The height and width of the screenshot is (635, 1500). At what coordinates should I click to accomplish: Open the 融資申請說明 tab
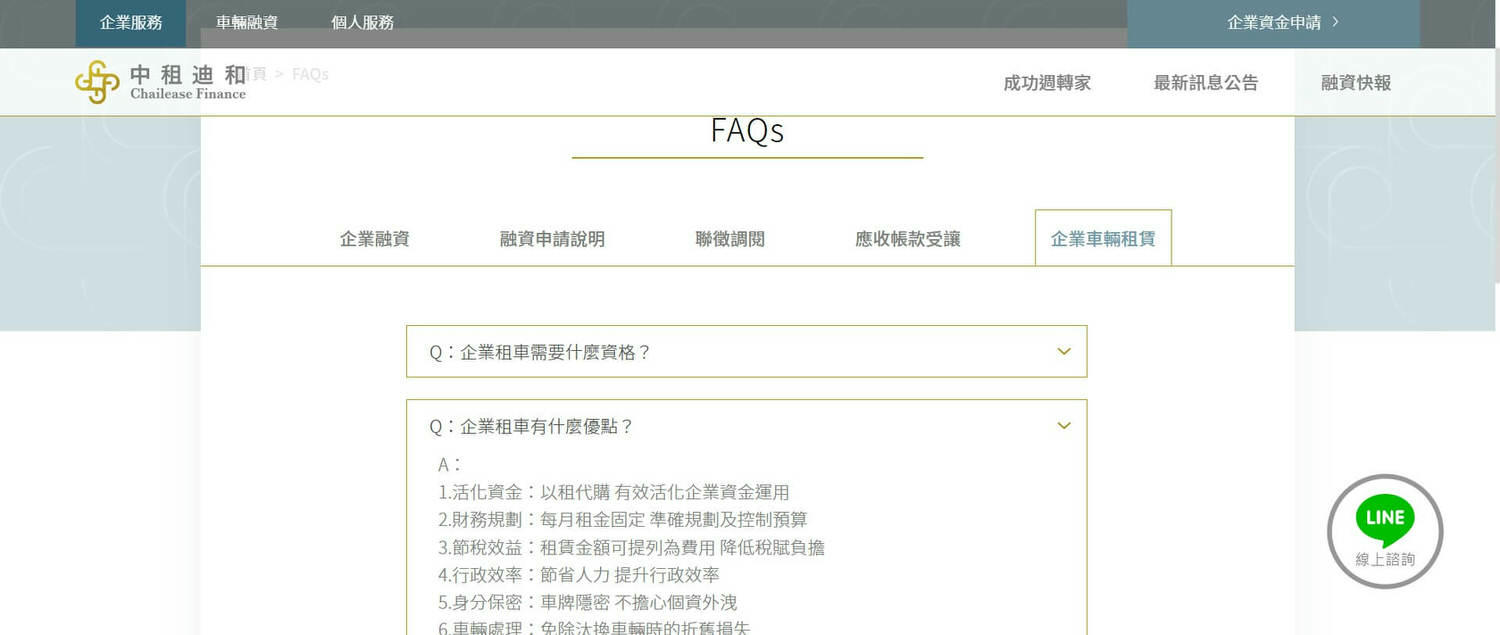pyautogui.click(x=552, y=238)
